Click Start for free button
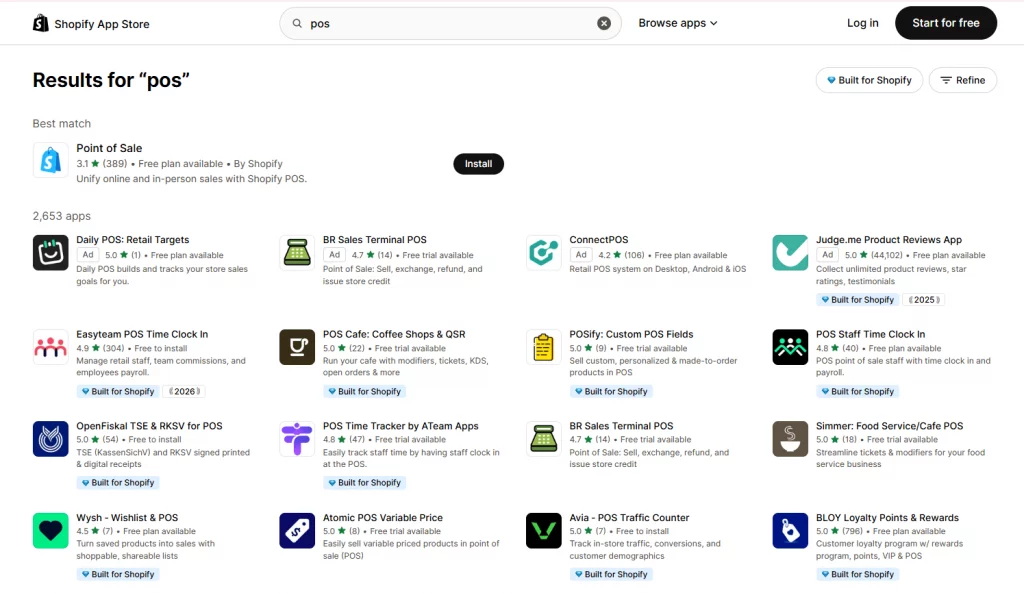The image size is (1024, 593). 946,23
